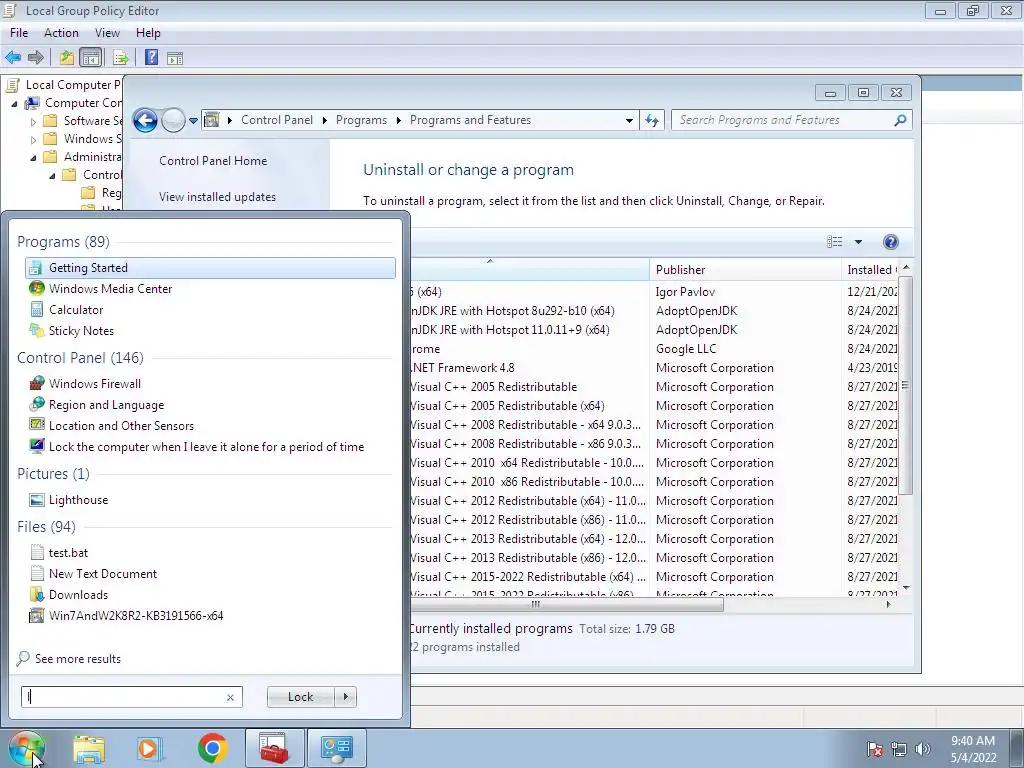Click Control Panel in the address breadcrumb
Viewport: 1024px width, 768px height.
(x=277, y=120)
